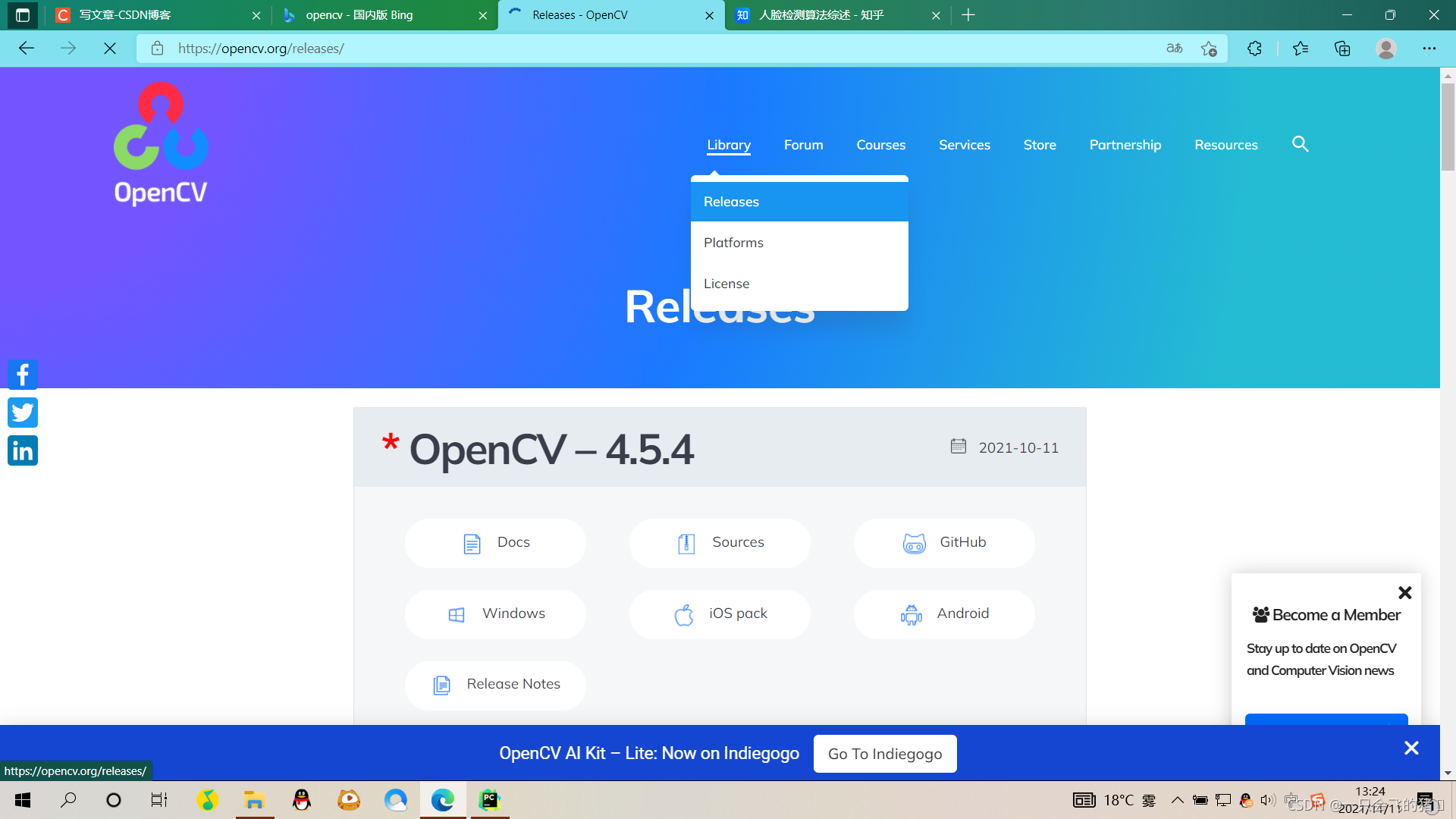Select Releases in Library dropdown

coord(799,202)
